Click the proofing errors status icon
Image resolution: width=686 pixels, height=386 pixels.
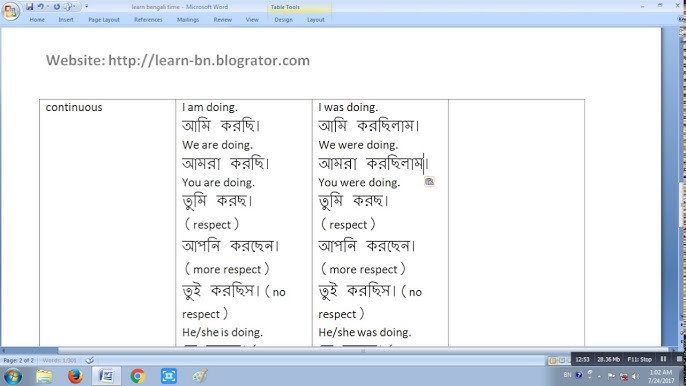90,360
